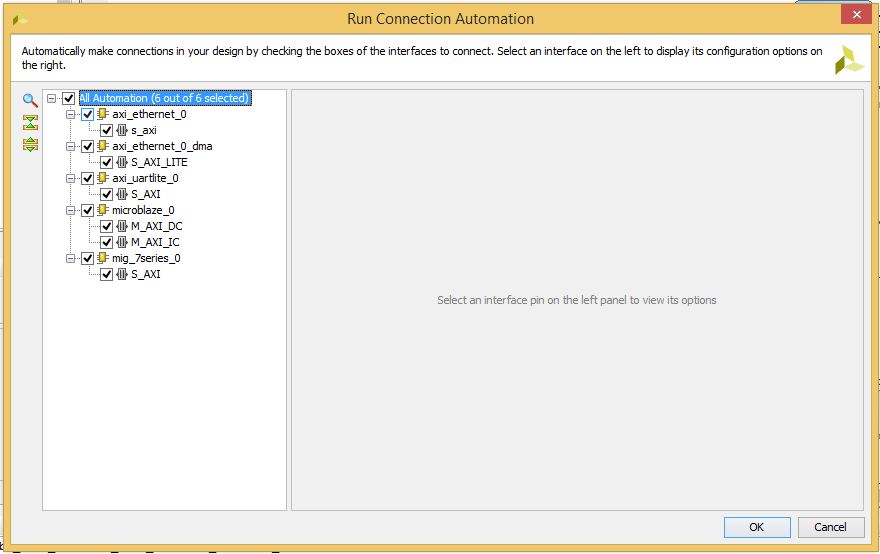Click the Expand All tree icon
Screen dimensions: 880x554
click(30, 144)
